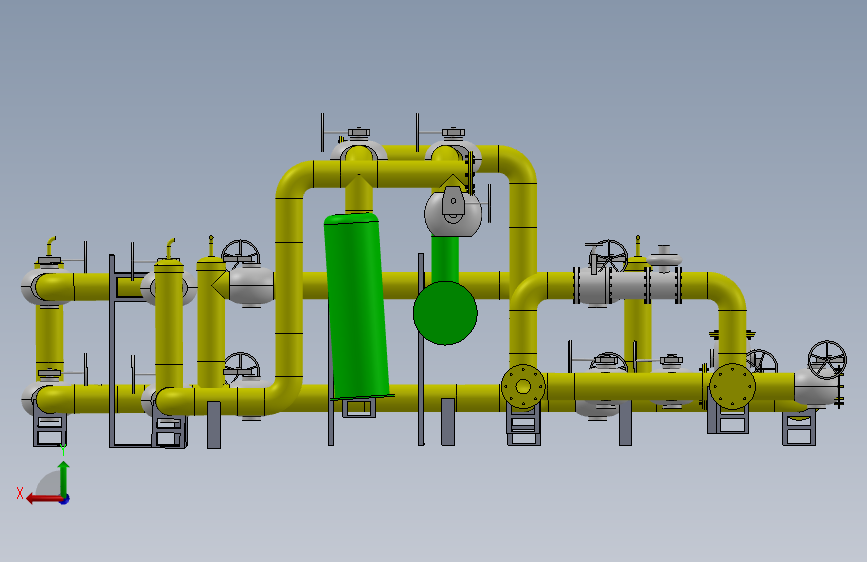867x562 pixels.
Task: Select the green circular disc below ball valve
Action: coord(445,313)
